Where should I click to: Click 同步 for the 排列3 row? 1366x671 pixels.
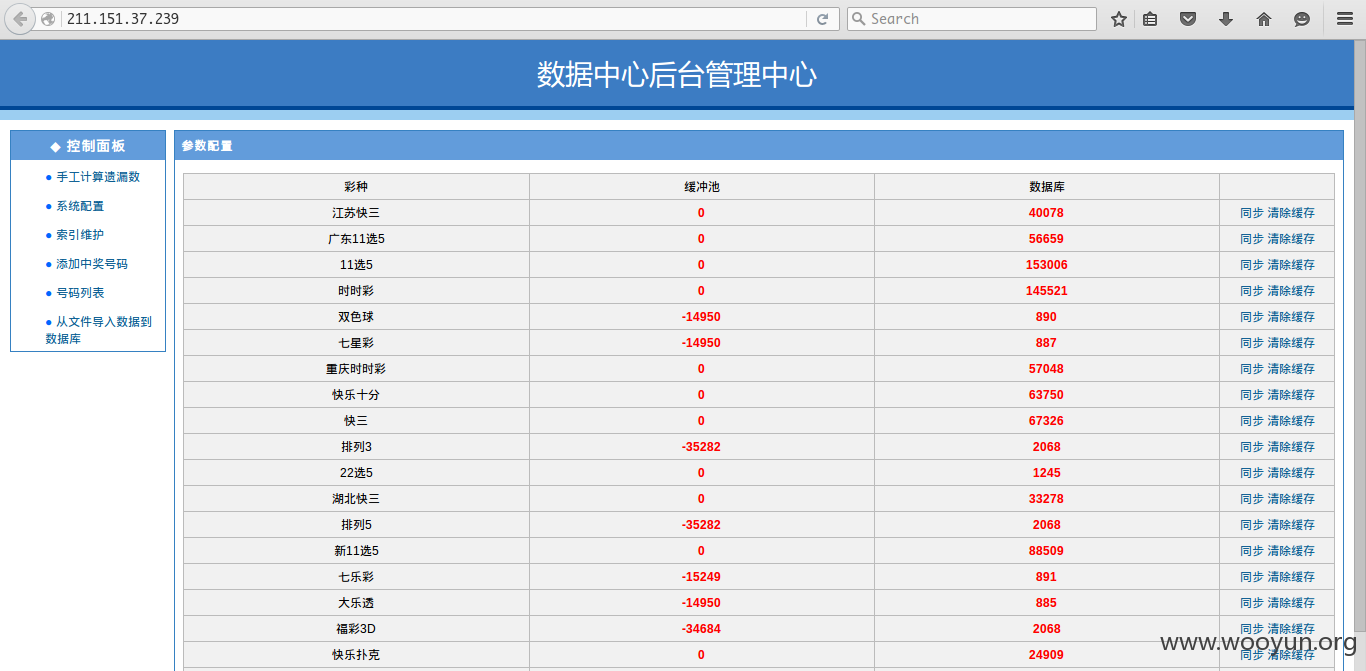point(1252,447)
